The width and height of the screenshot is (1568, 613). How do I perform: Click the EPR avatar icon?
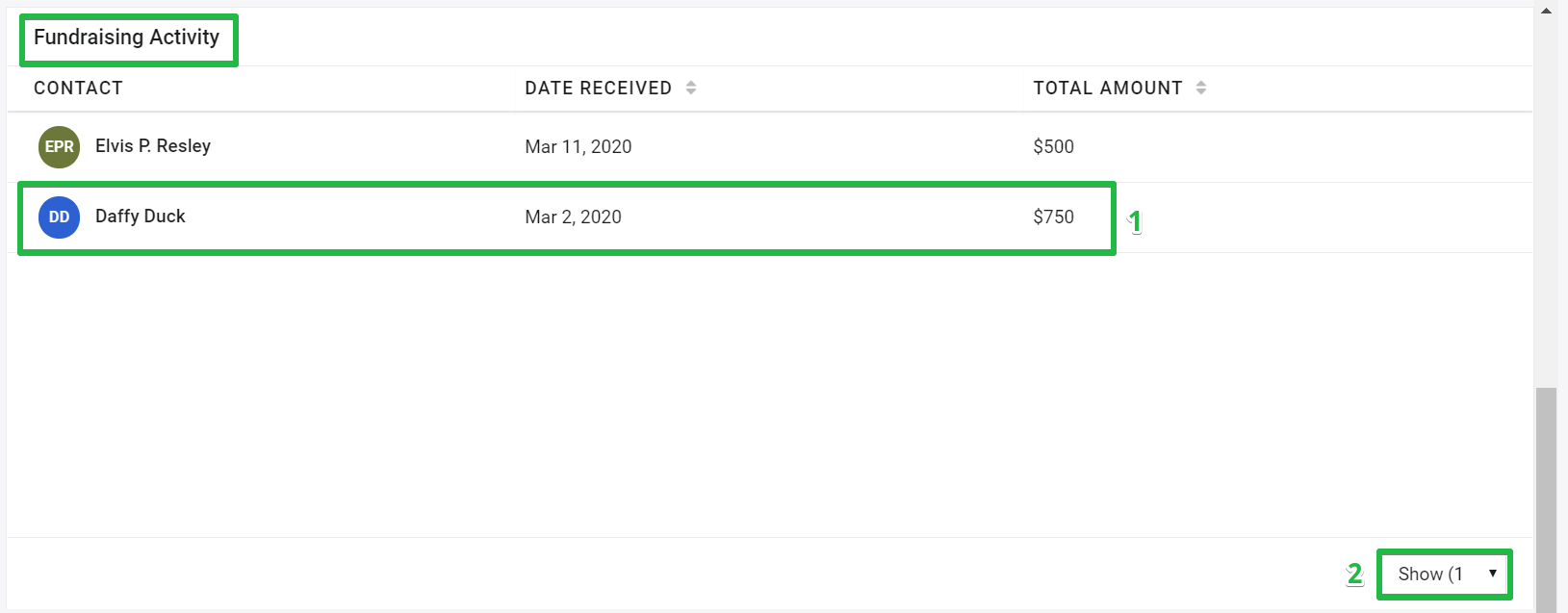coord(59,147)
